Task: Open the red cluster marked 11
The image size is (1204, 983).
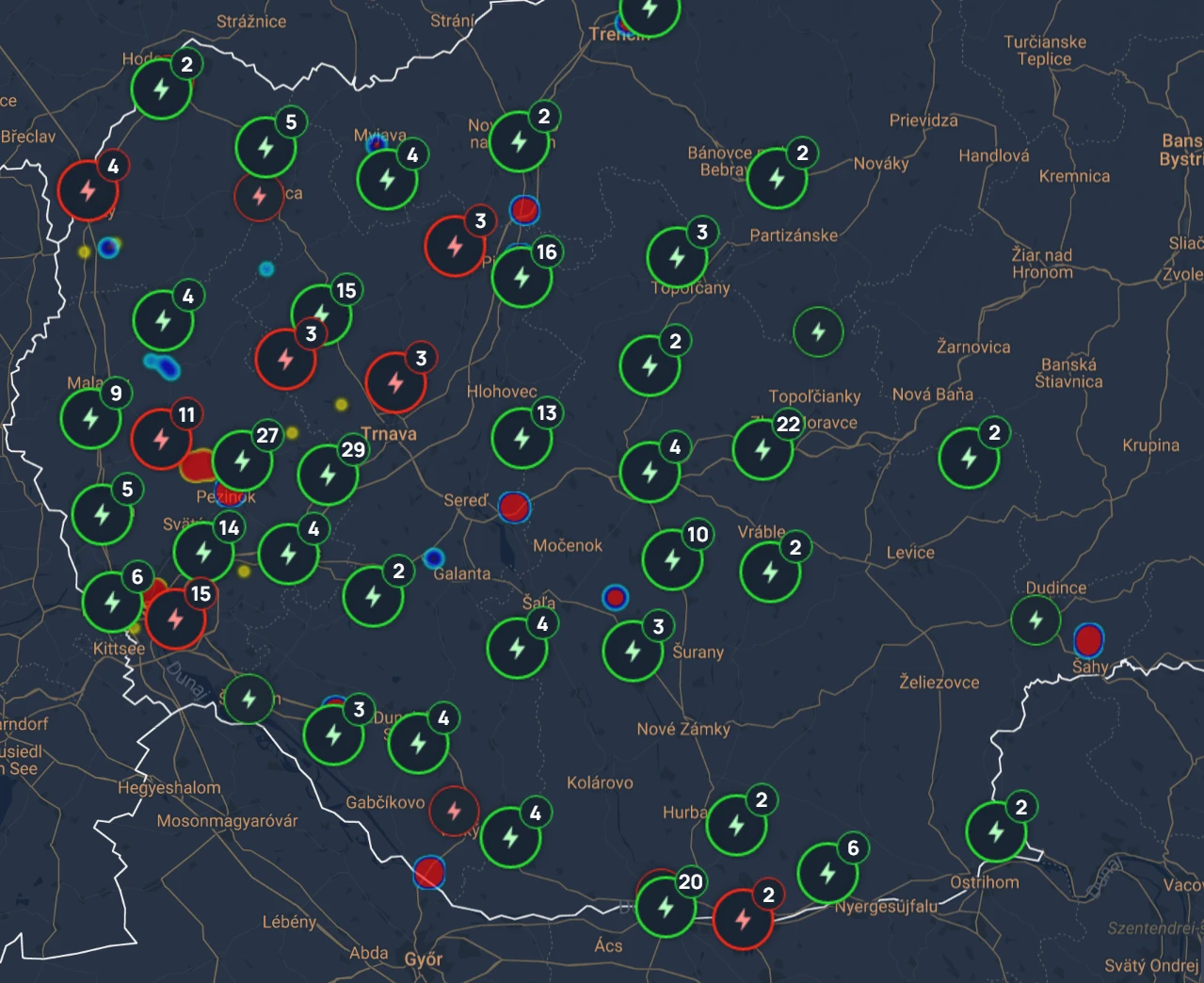Action: click(x=162, y=439)
